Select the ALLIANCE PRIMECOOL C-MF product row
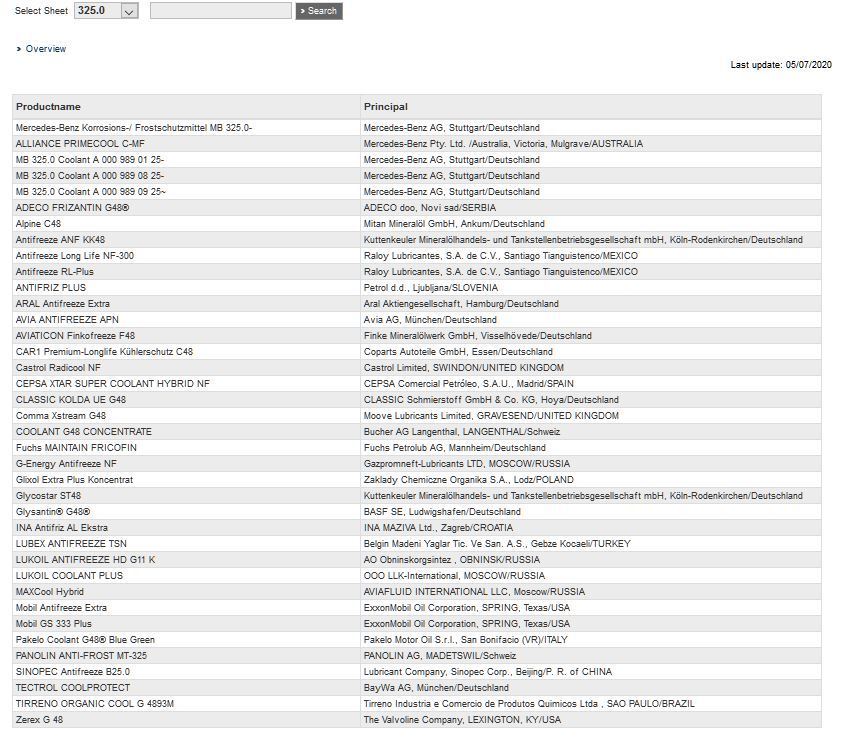This screenshot has height=740, width=843. (x=80, y=144)
